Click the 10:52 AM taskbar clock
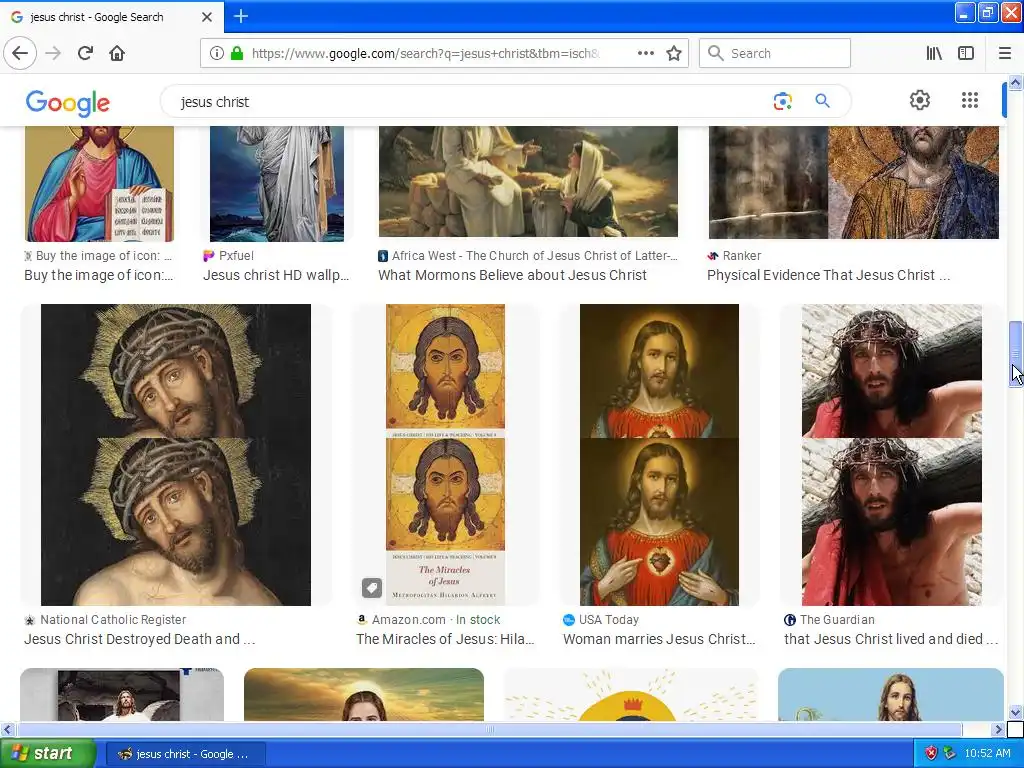 (x=987, y=754)
